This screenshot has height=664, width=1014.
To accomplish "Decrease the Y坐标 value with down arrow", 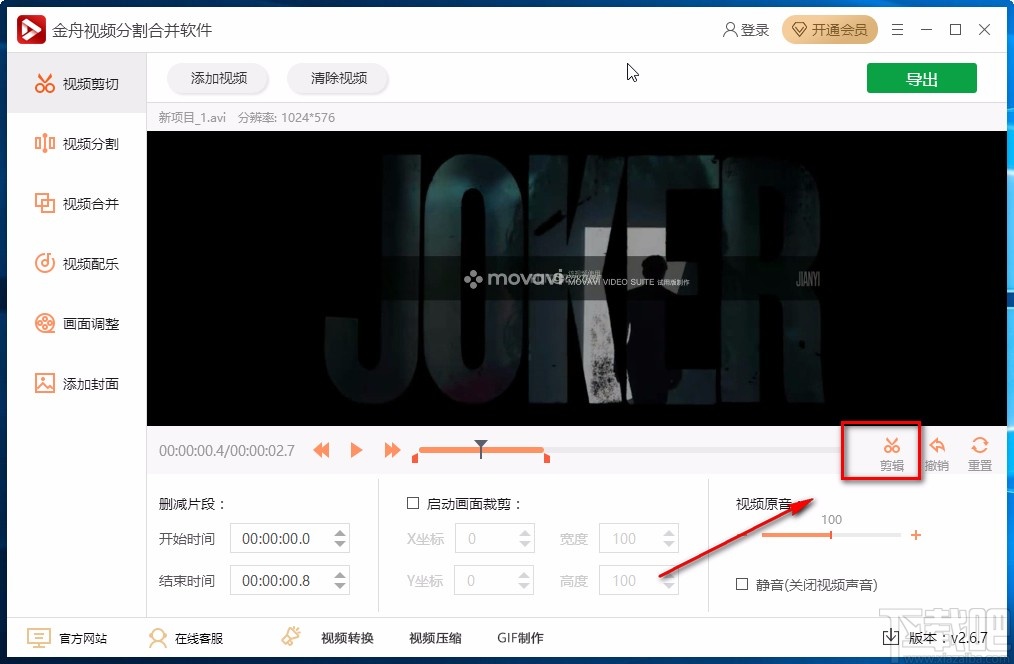I will (x=524, y=586).
